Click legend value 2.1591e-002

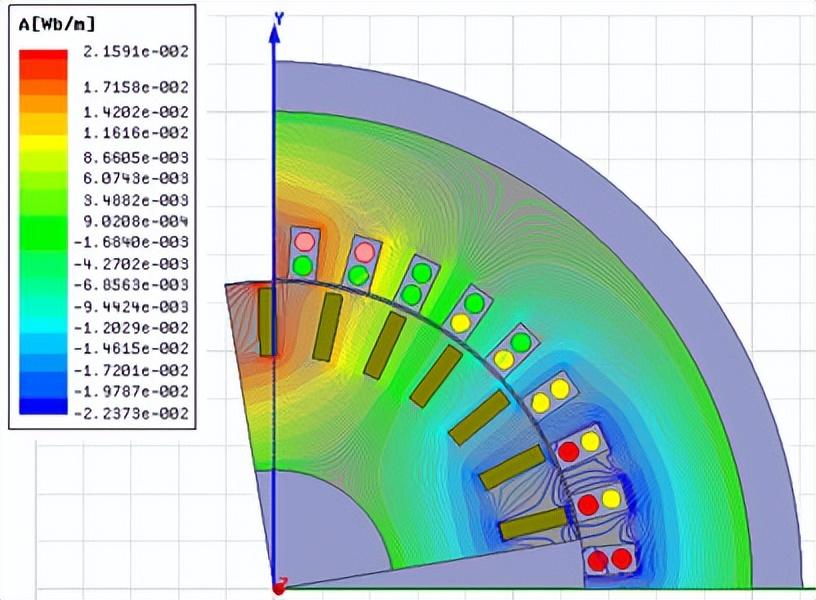[x=135, y=52]
